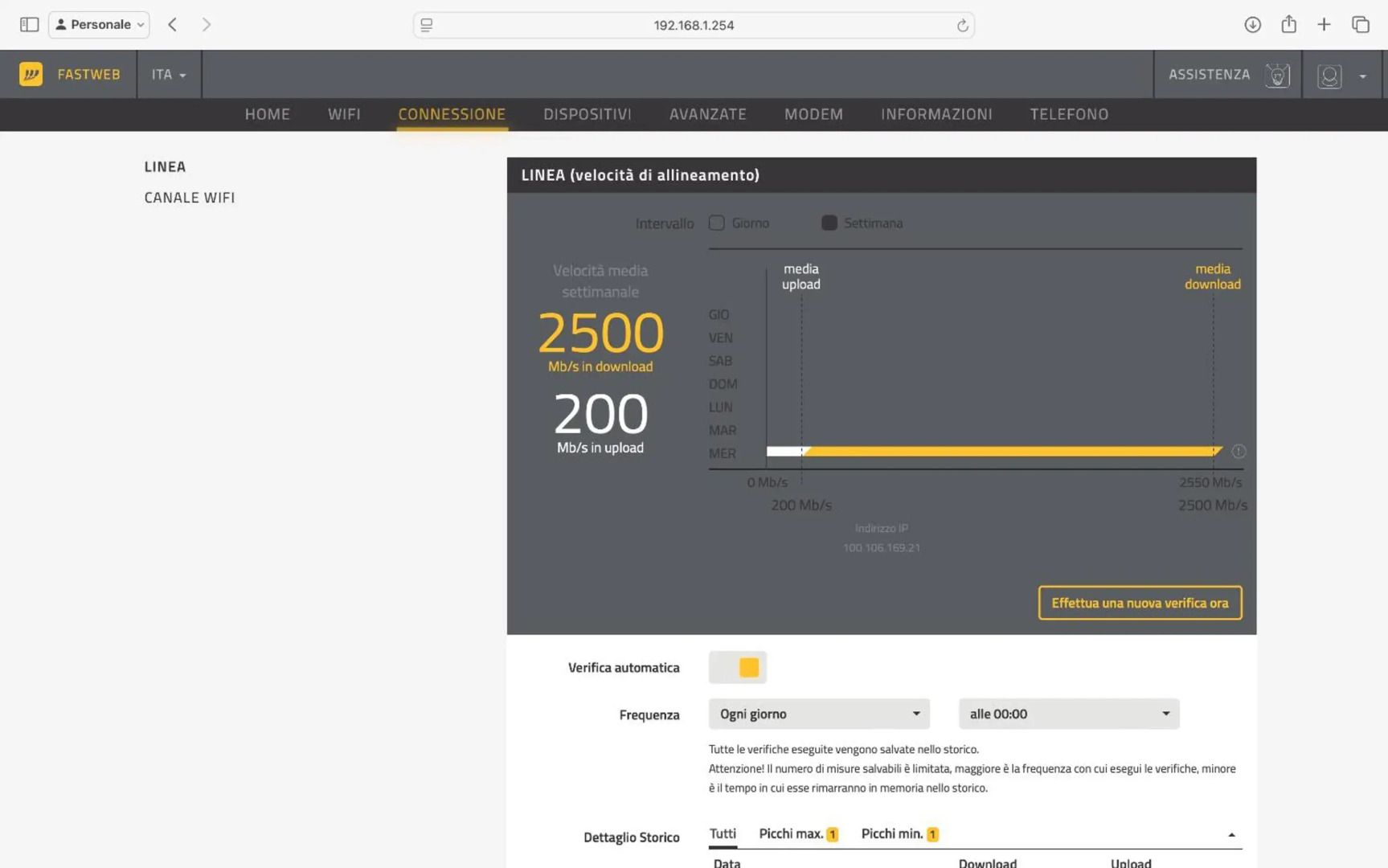Open the Assistenza lightbulb icon
The image size is (1388, 868).
click(1277, 76)
